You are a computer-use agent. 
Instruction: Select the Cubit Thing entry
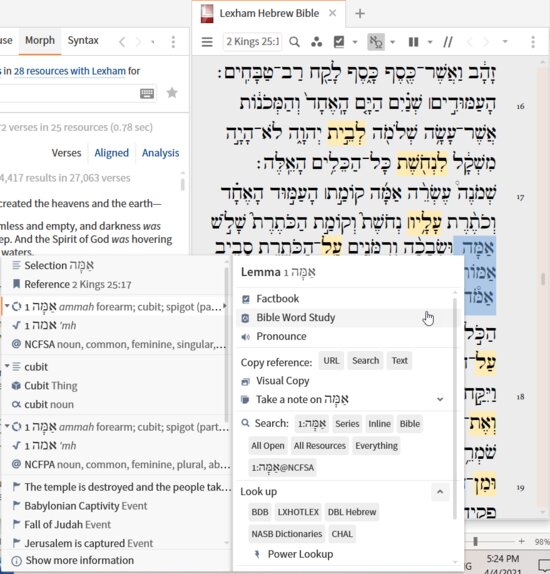point(115,386)
